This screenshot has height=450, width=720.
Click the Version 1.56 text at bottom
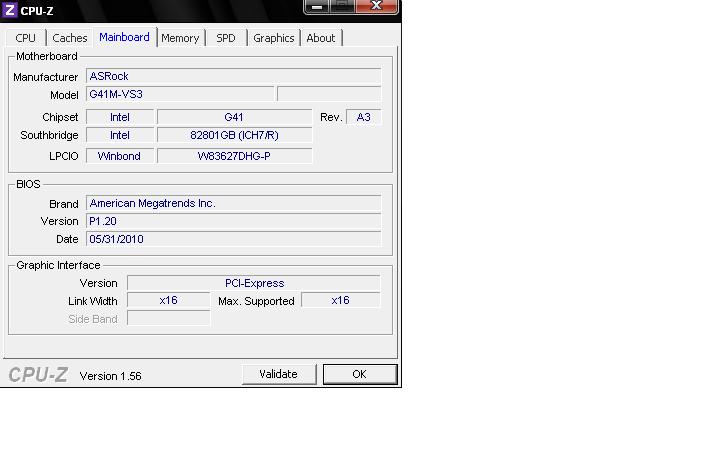pyautogui.click(x=110, y=376)
